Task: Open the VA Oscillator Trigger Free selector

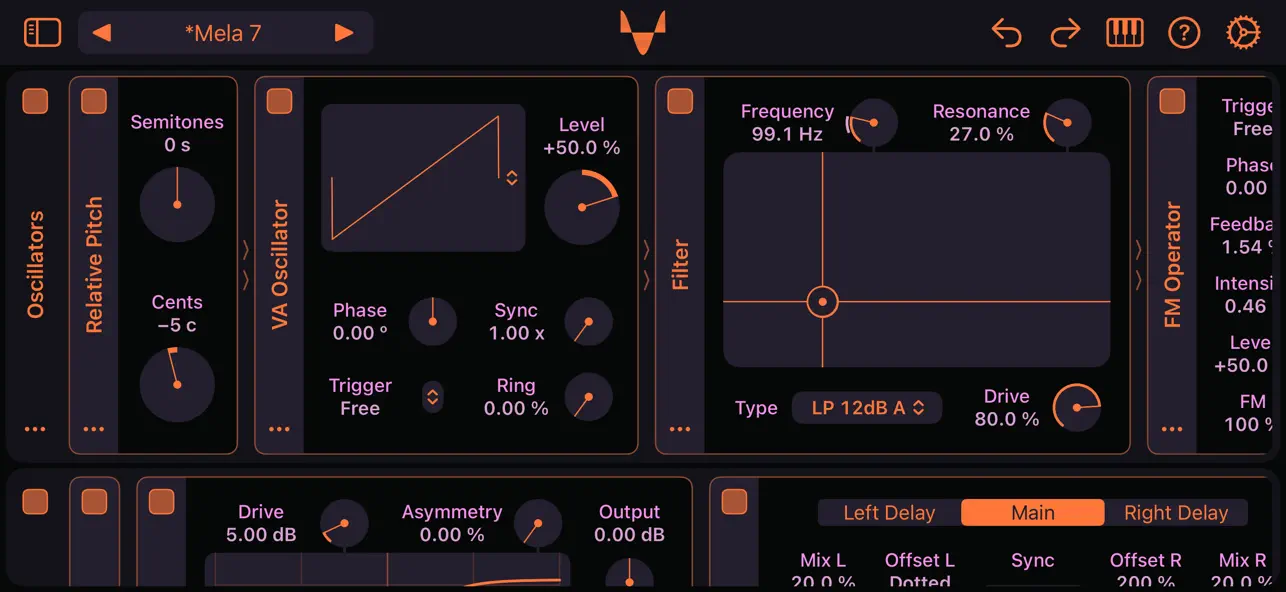Action: click(432, 396)
